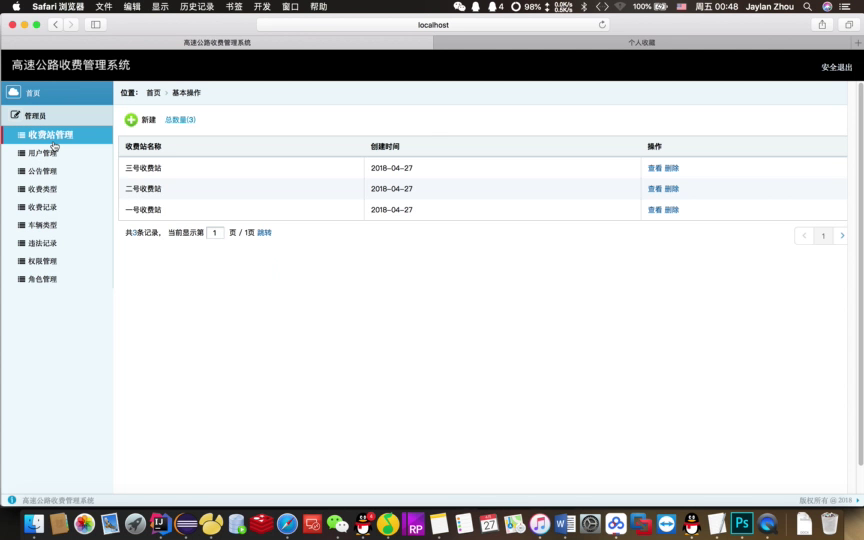Open 车辆类型 in the sidebar
Viewport: 864px width, 540px height.
coord(42,225)
